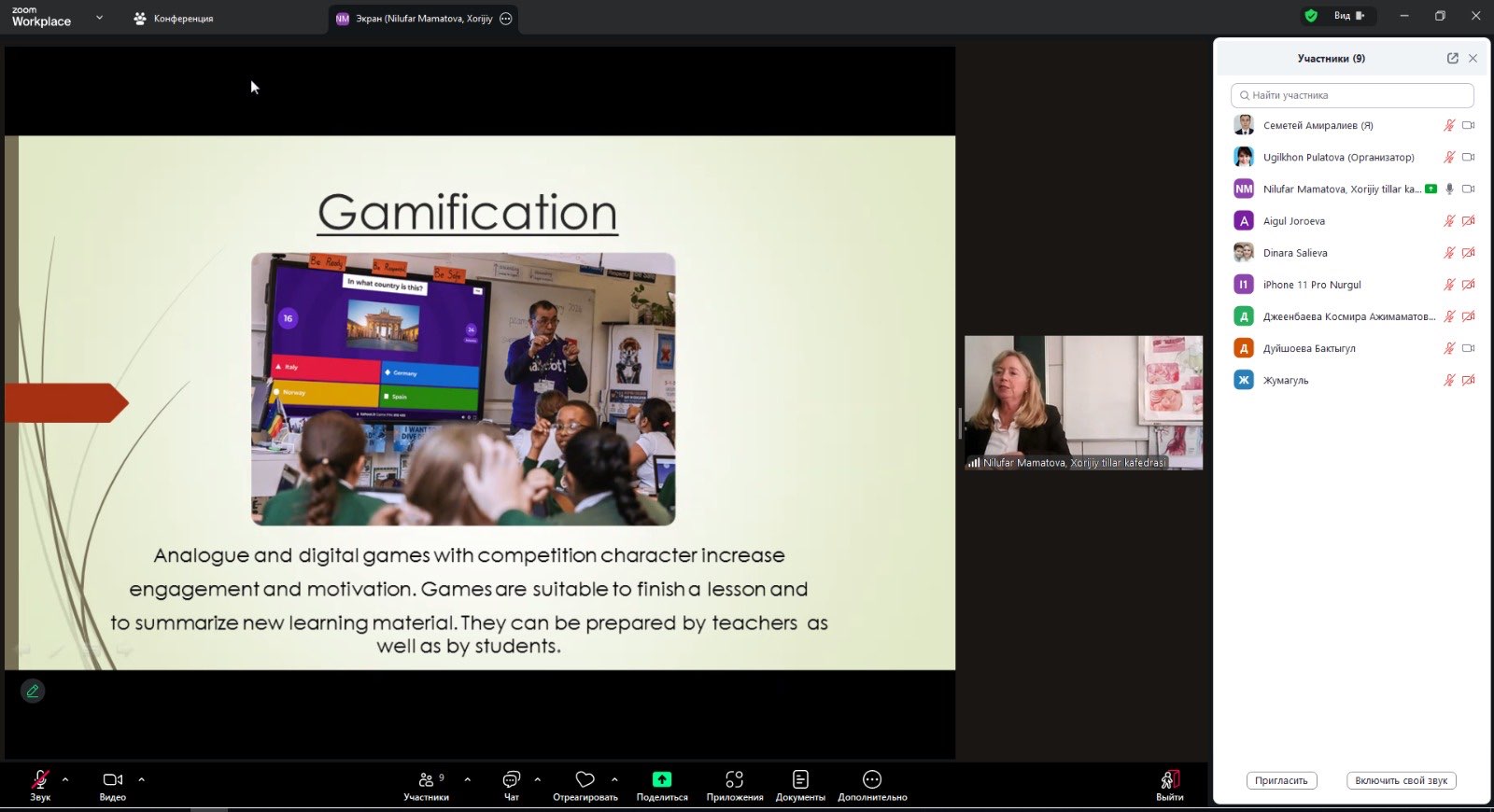
Task: Click the Leave meeting icon
Action: 1169,780
